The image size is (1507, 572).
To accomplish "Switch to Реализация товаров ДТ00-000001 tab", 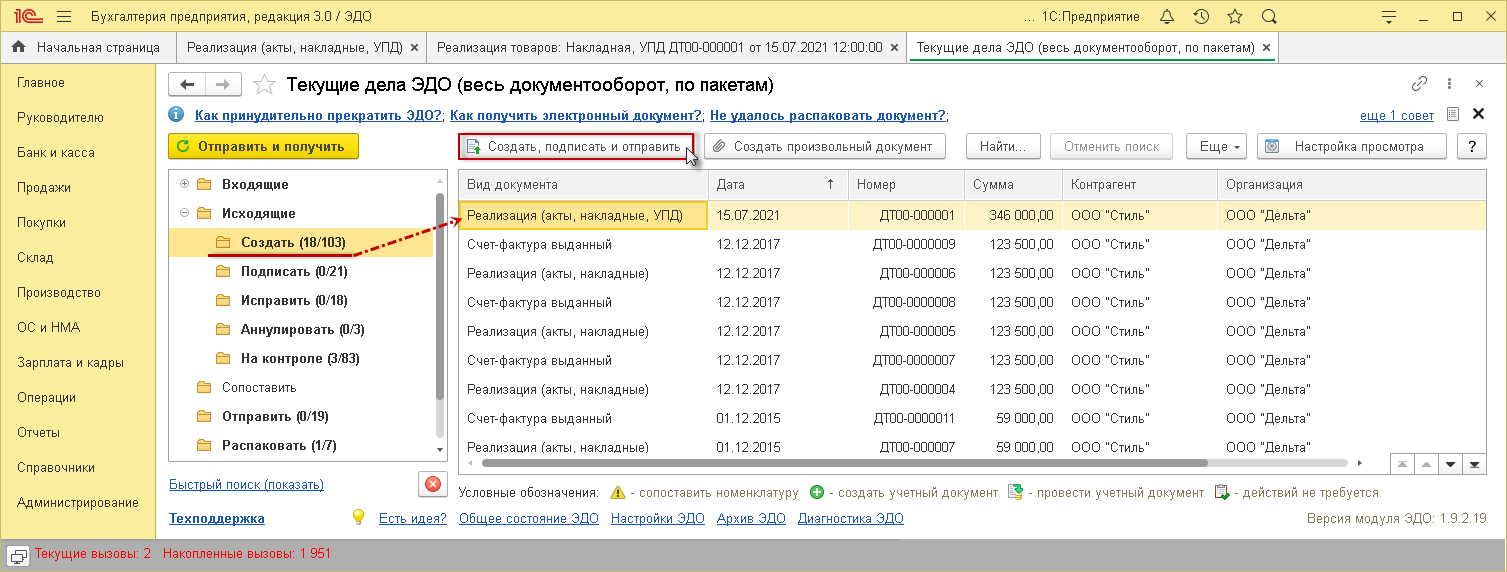I will (x=665, y=47).
